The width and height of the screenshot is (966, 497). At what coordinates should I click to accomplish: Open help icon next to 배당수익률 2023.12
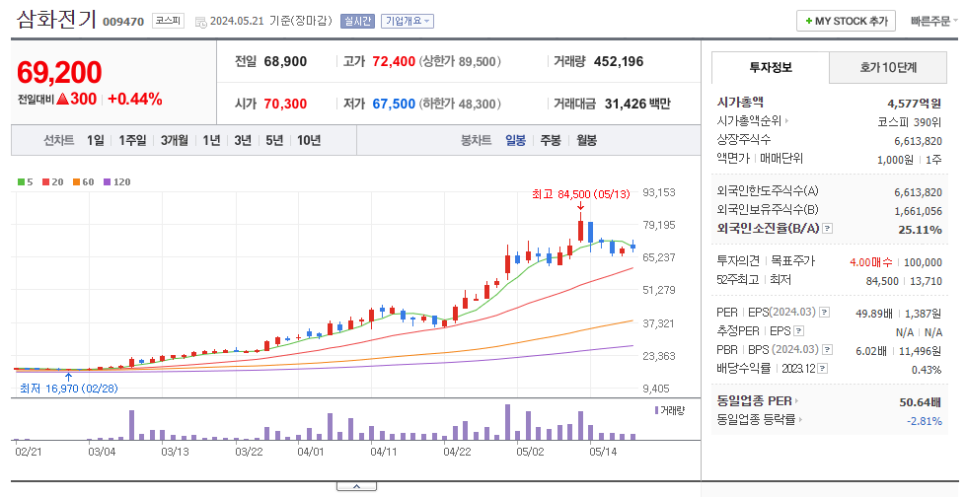coord(822,369)
